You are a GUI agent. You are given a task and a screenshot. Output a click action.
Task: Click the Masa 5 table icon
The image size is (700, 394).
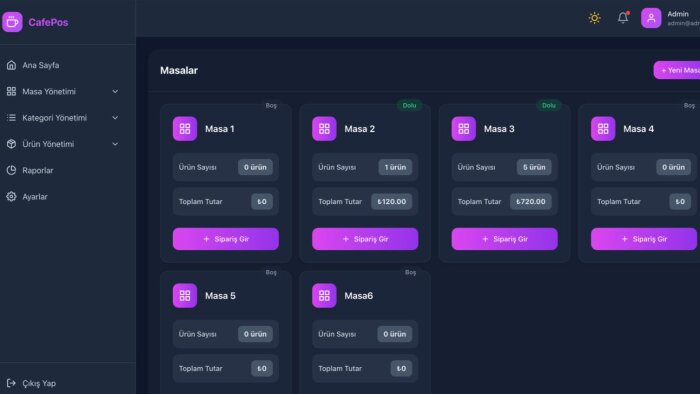185,296
